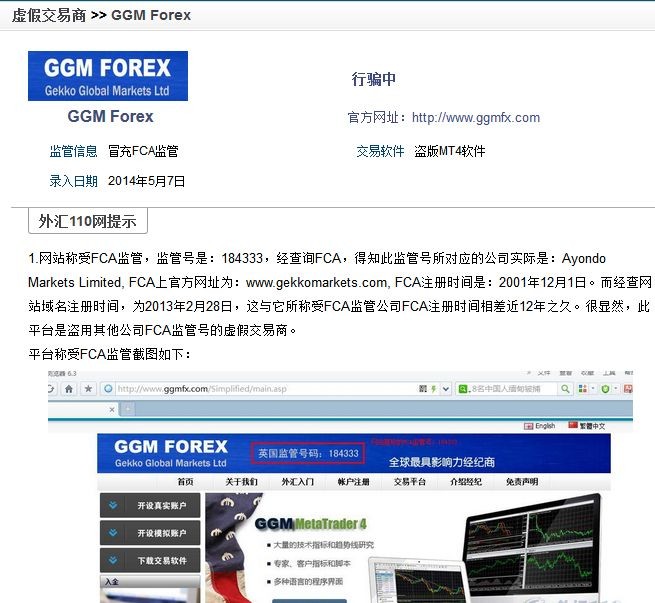Open the address bar dropdown arrow
655x603 pixels.
coord(446,389)
